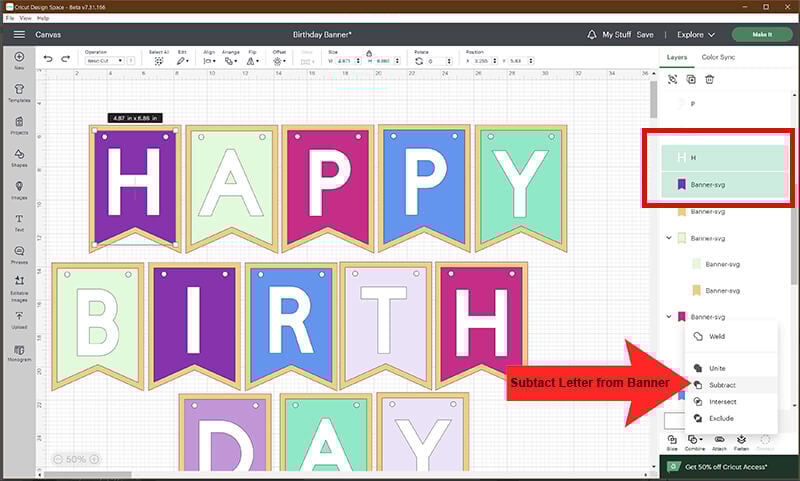Select the purple H banner on canvas
This screenshot has width=800, height=481.
135,188
